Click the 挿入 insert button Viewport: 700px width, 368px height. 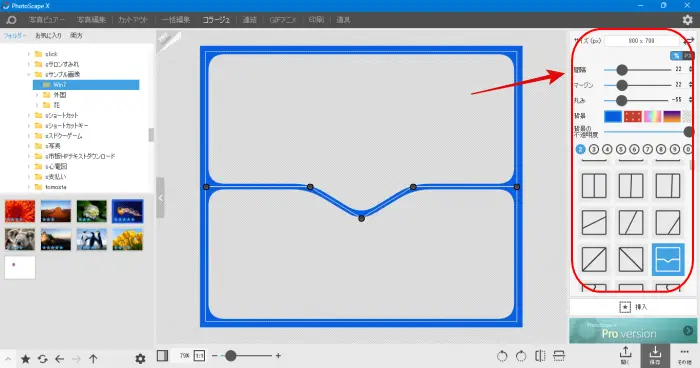(x=633, y=307)
